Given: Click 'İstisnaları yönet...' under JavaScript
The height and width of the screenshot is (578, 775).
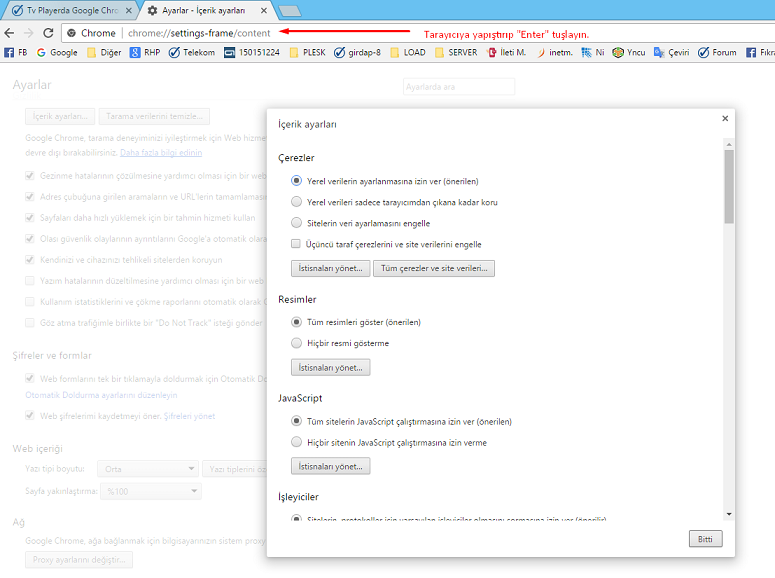Looking at the screenshot, I should [330, 466].
